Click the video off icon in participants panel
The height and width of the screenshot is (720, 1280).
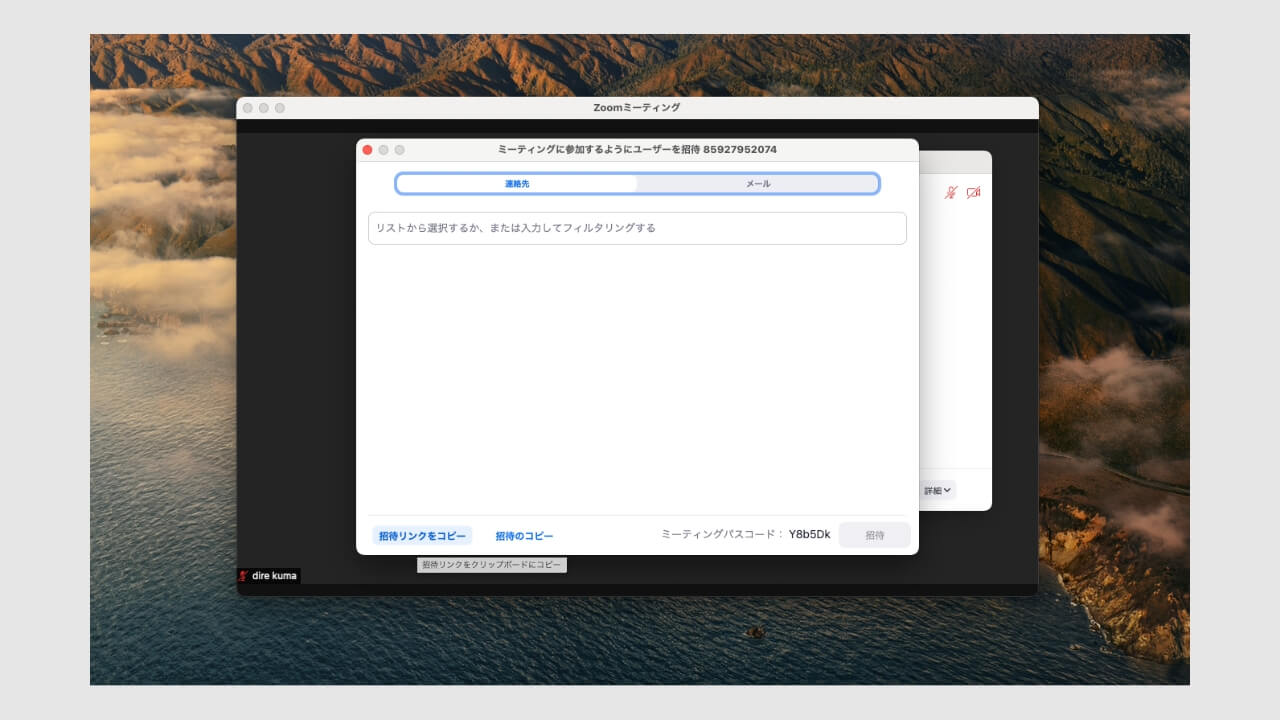coord(973,192)
